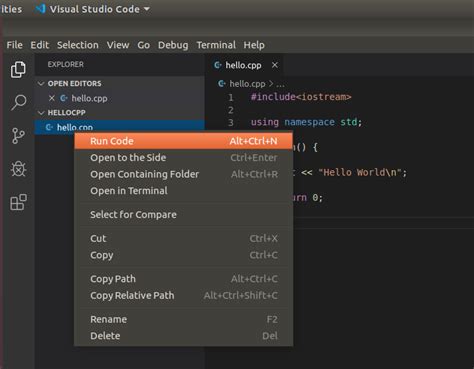This screenshot has height=369, width=474.
Task: Choose Open in Terminal
Action: tap(183, 191)
